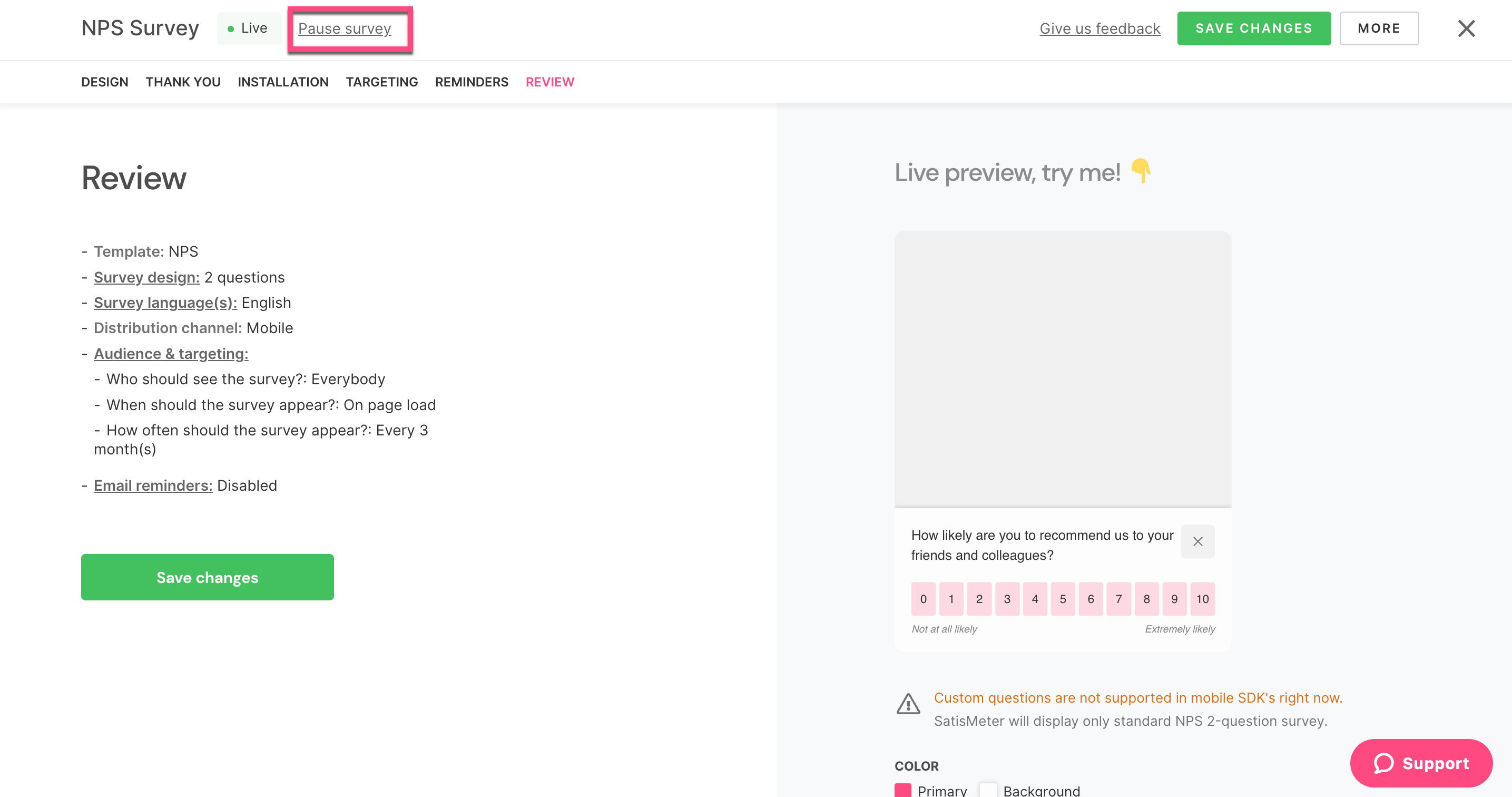Click the green Save changes button below review
The image size is (1512, 797).
coord(207,577)
